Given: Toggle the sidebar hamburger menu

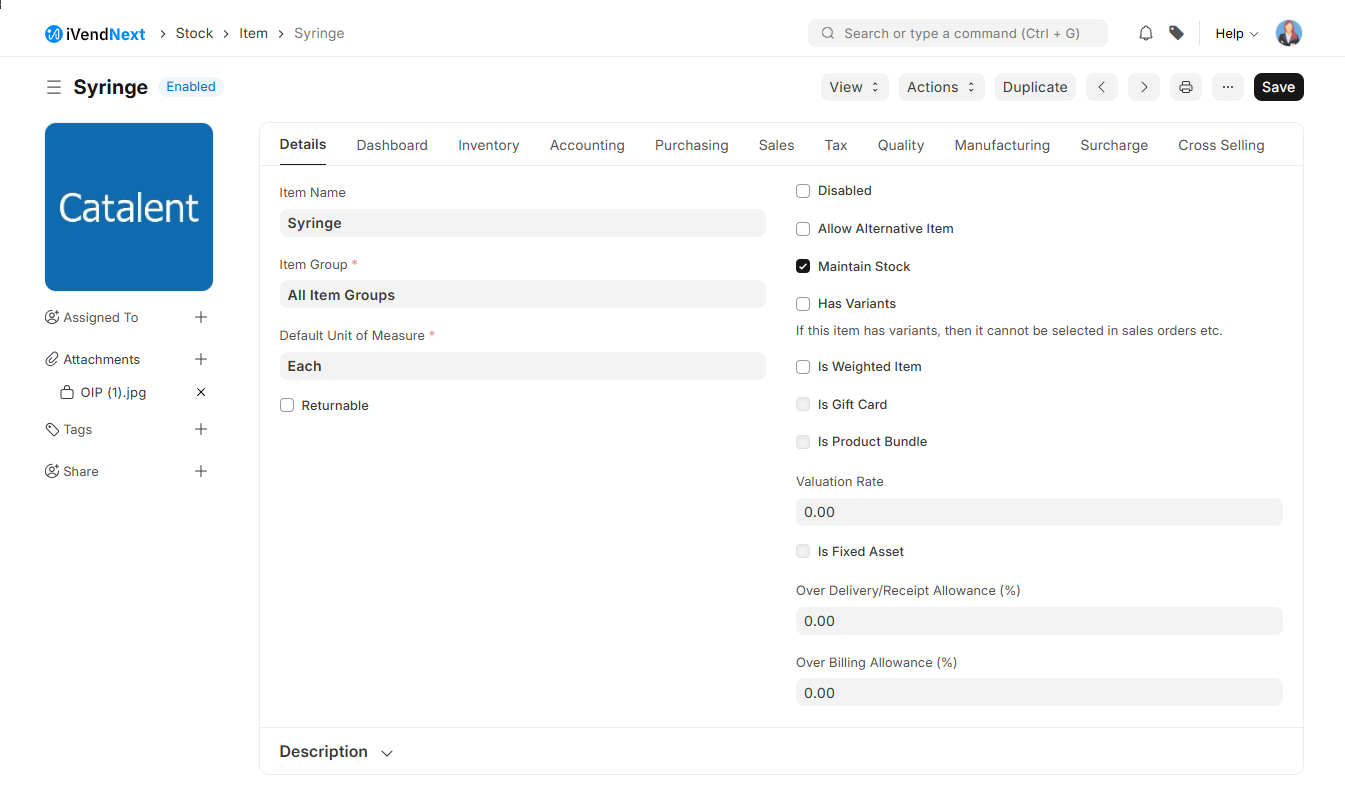Looking at the screenshot, I should (x=54, y=87).
